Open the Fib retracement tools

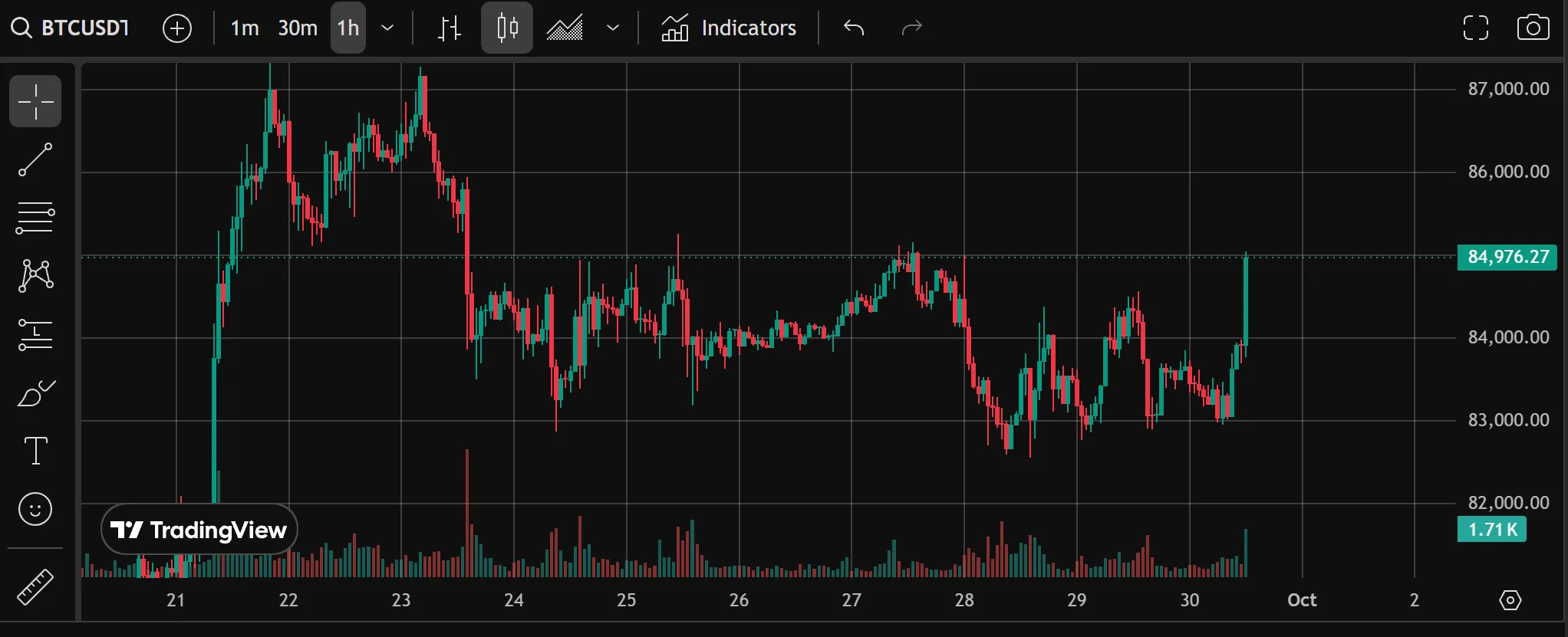[35, 218]
